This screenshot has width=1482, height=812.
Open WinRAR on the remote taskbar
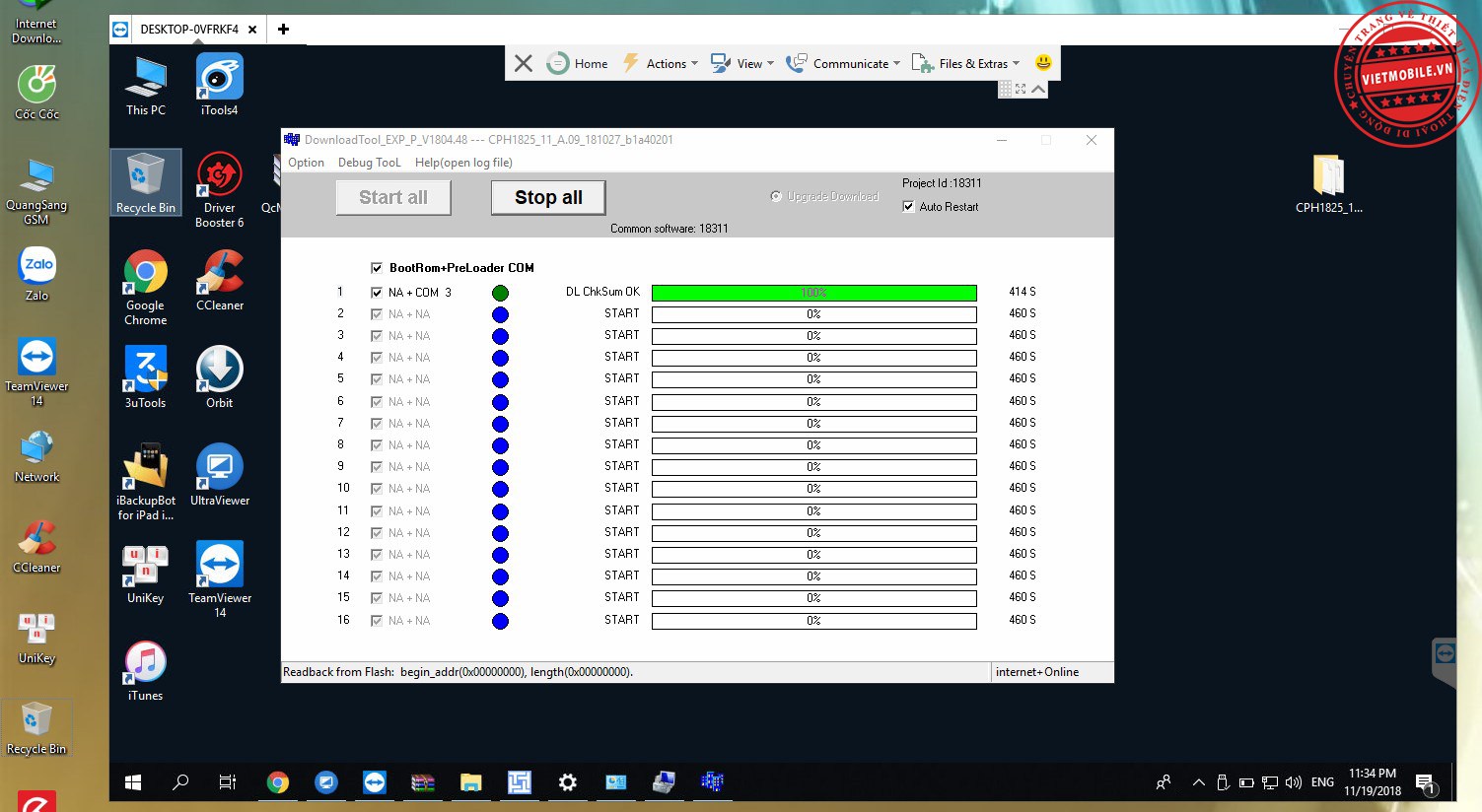pyautogui.click(x=423, y=782)
